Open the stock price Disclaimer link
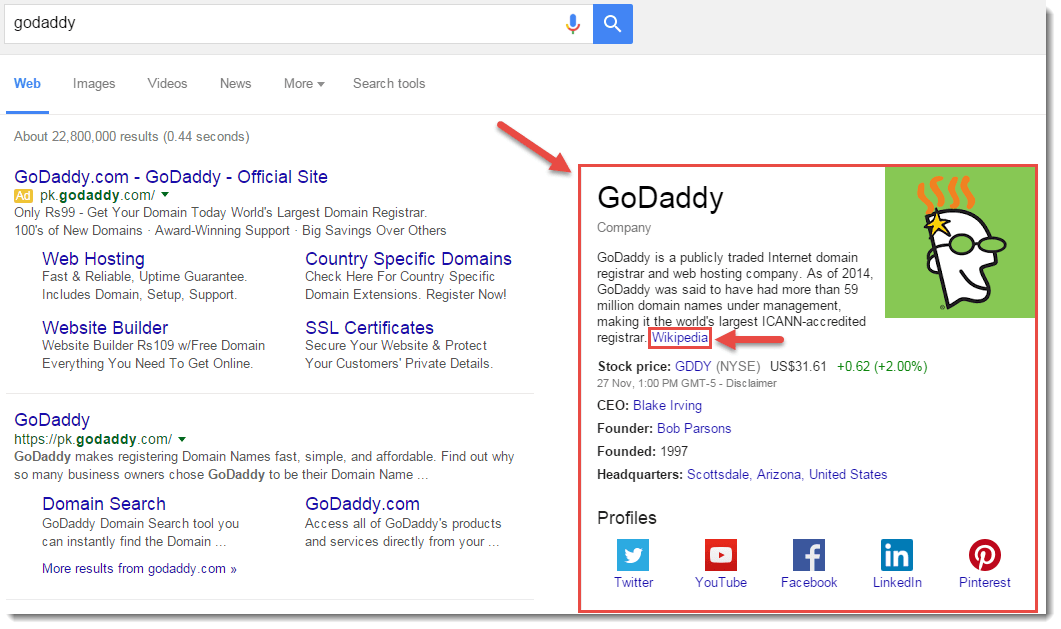The image size is (1061, 629). [751, 383]
